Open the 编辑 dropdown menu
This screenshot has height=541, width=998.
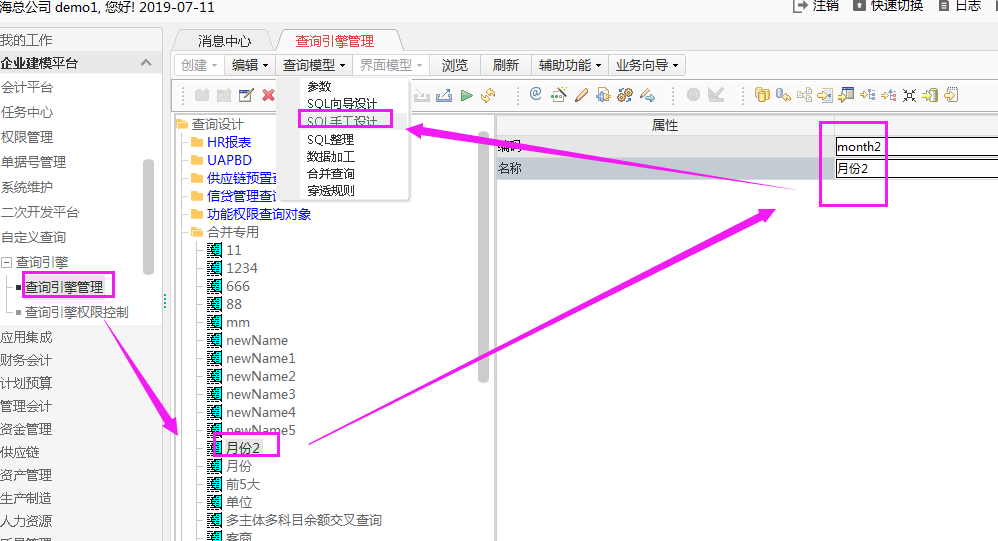[x=250, y=65]
